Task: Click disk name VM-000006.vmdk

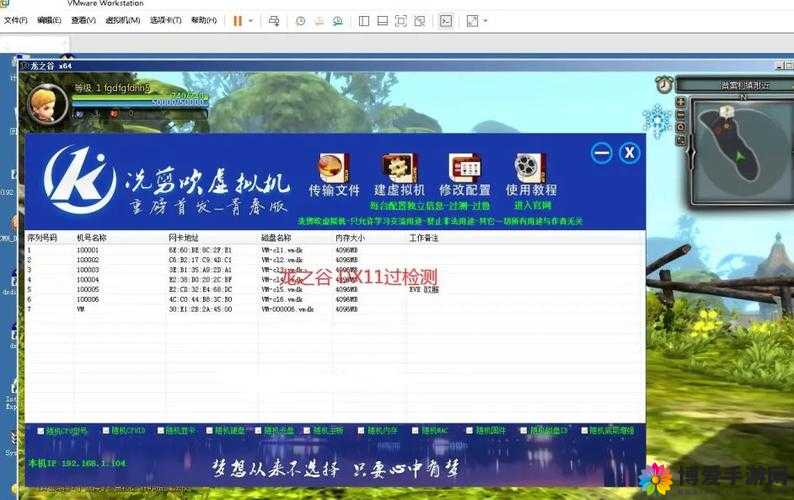Action: point(288,309)
